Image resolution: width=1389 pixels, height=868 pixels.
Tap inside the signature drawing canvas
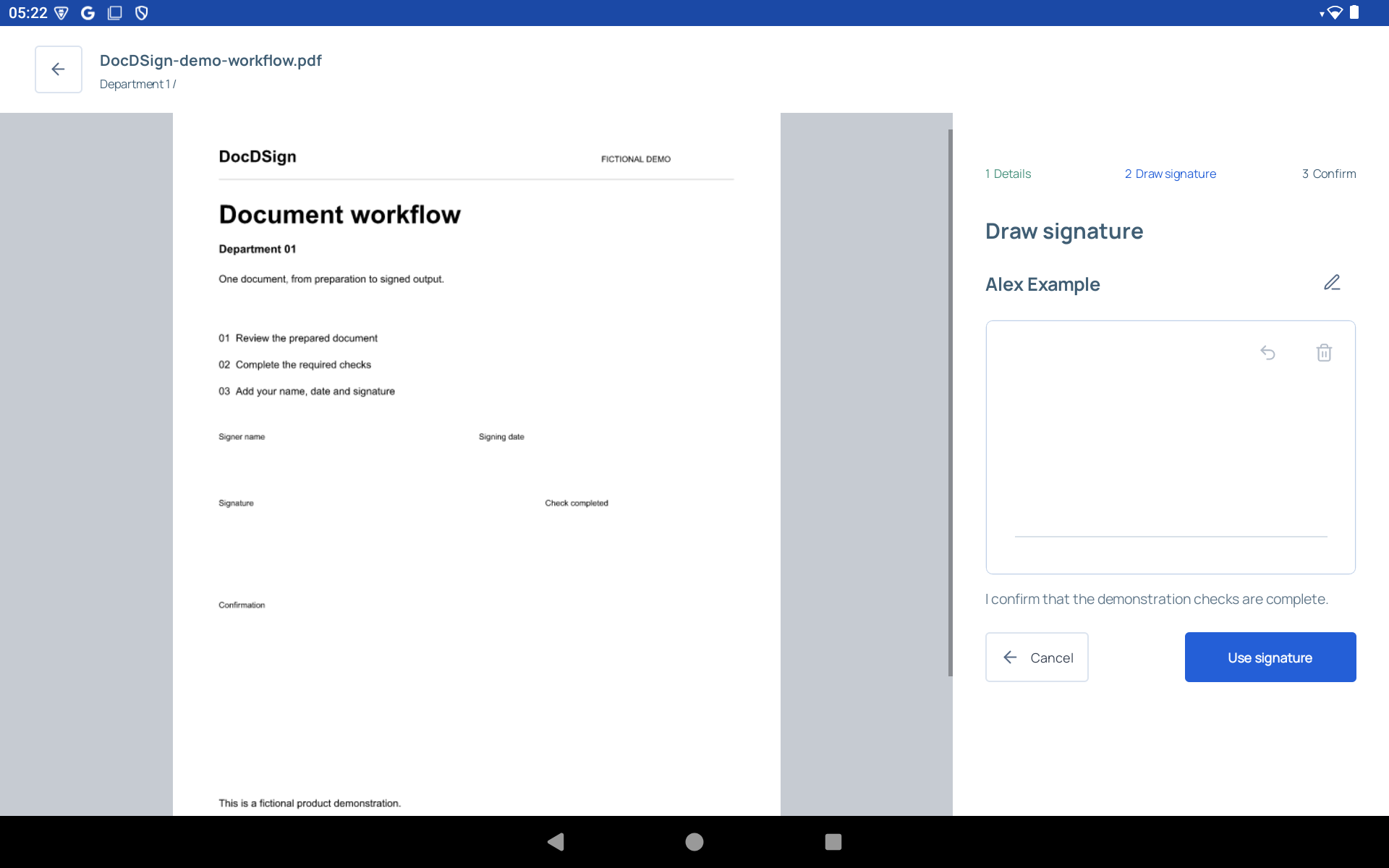[1171, 447]
